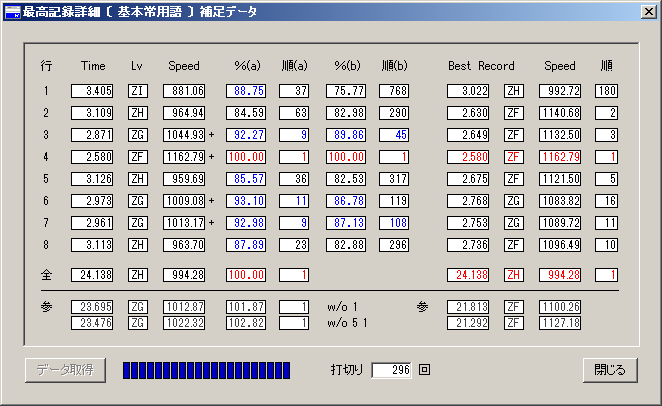Click %(a) value 87.89
This screenshot has width=662, height=406.
246,245
